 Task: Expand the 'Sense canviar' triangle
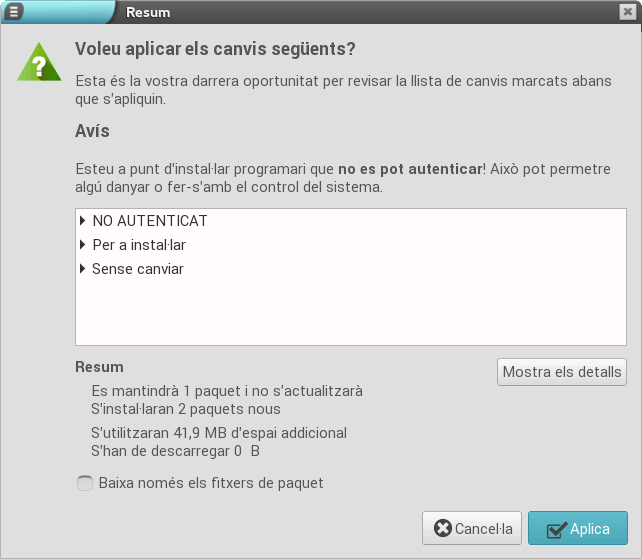[83, 269]
